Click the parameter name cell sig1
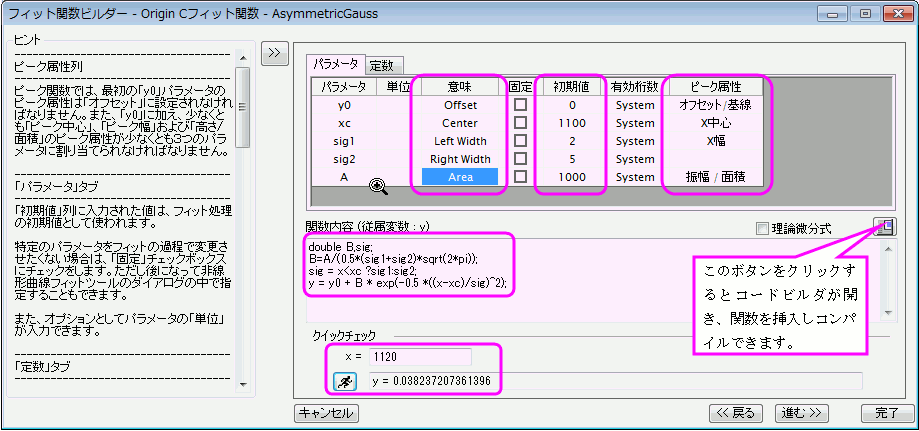Viewport: 919px width, 431px height. 344,141
